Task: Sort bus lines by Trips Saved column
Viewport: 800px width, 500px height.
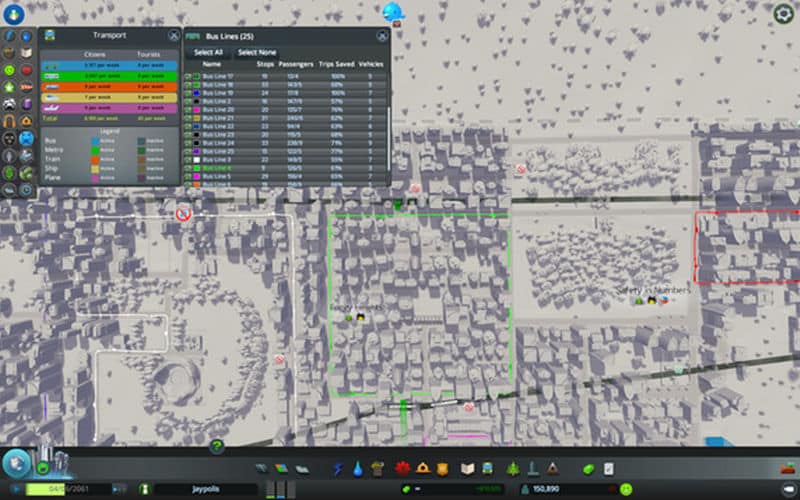Action: (336, 64)
